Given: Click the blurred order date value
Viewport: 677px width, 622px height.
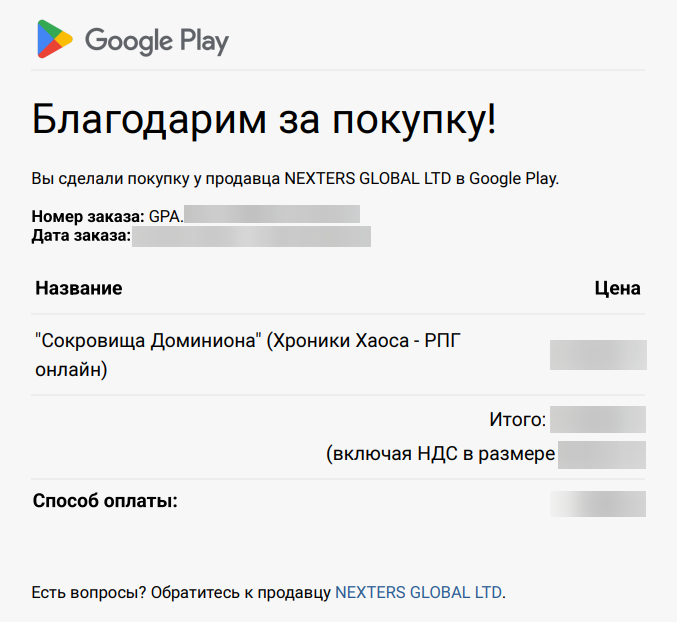Looking at the screenshot, I should (x=251, y=236).
